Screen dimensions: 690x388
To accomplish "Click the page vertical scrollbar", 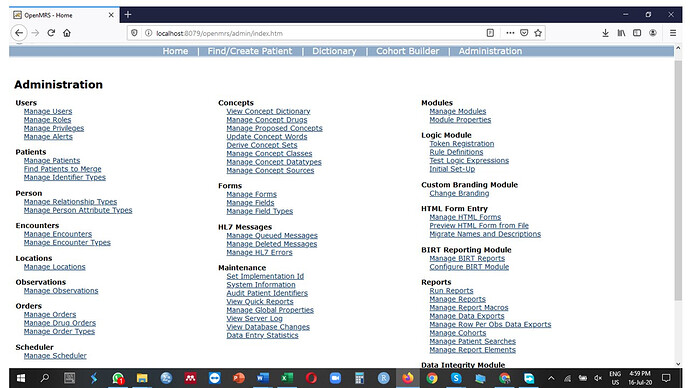I will [x=678, y=180].
